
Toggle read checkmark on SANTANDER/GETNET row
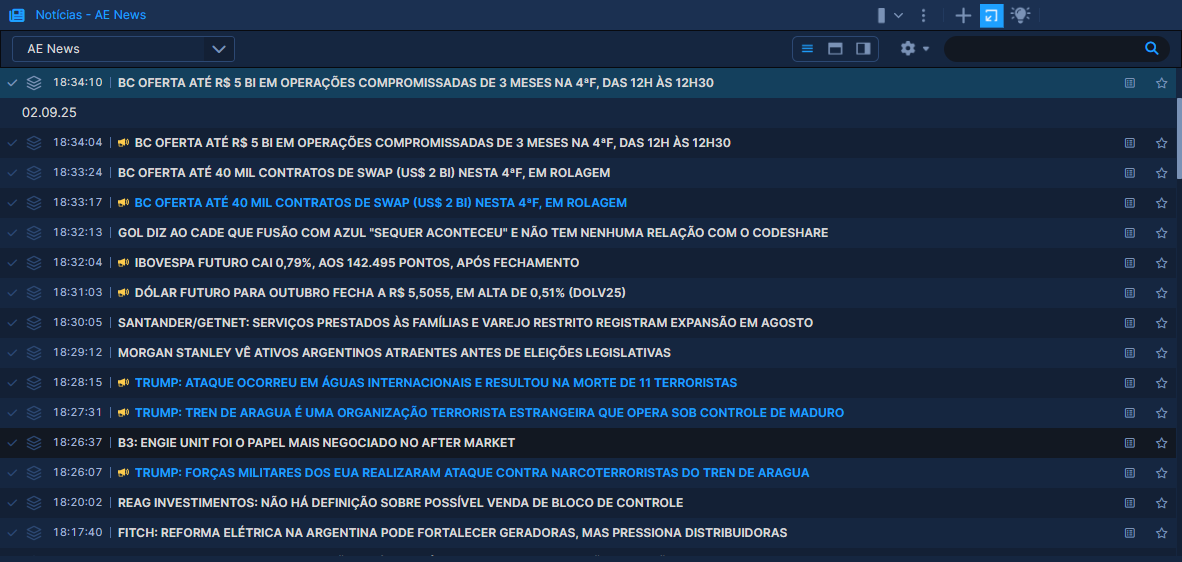coord(12,322)
